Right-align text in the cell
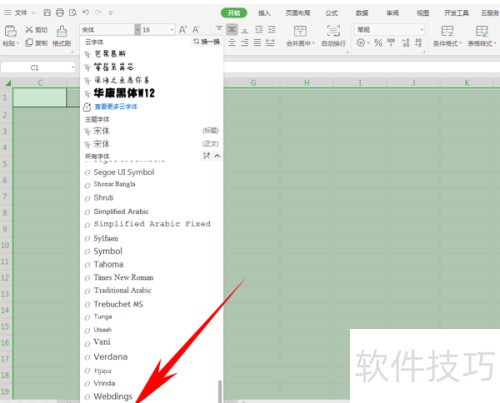 (x=245, y=43)
